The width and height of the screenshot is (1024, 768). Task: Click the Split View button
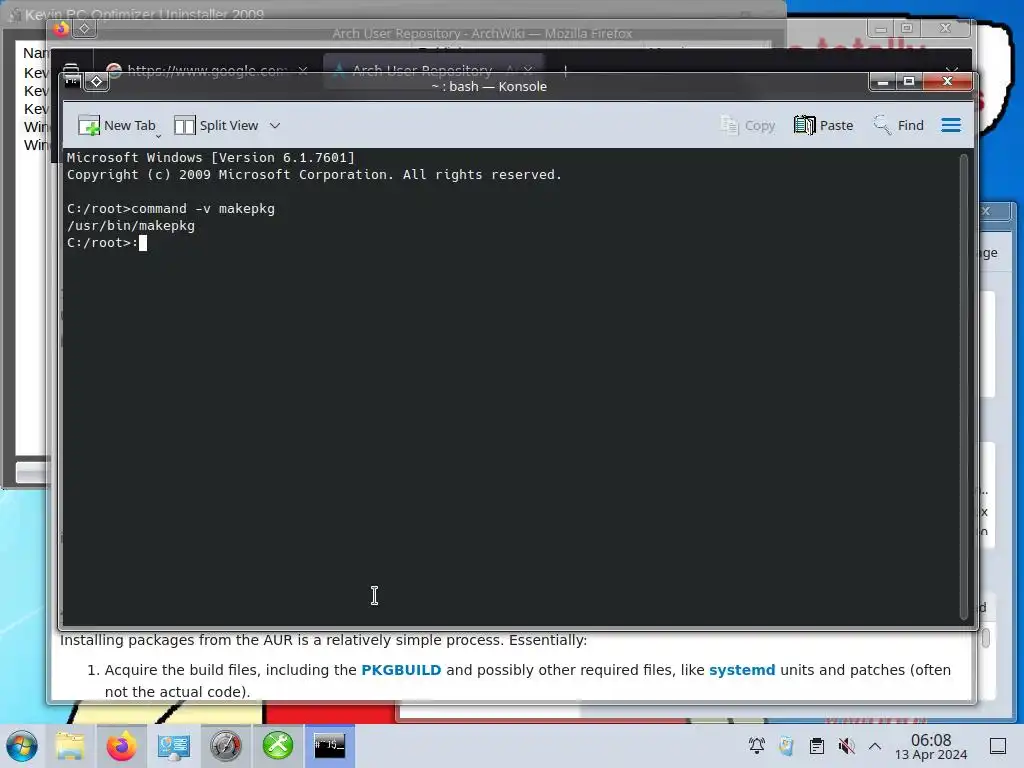pos(216,125)
